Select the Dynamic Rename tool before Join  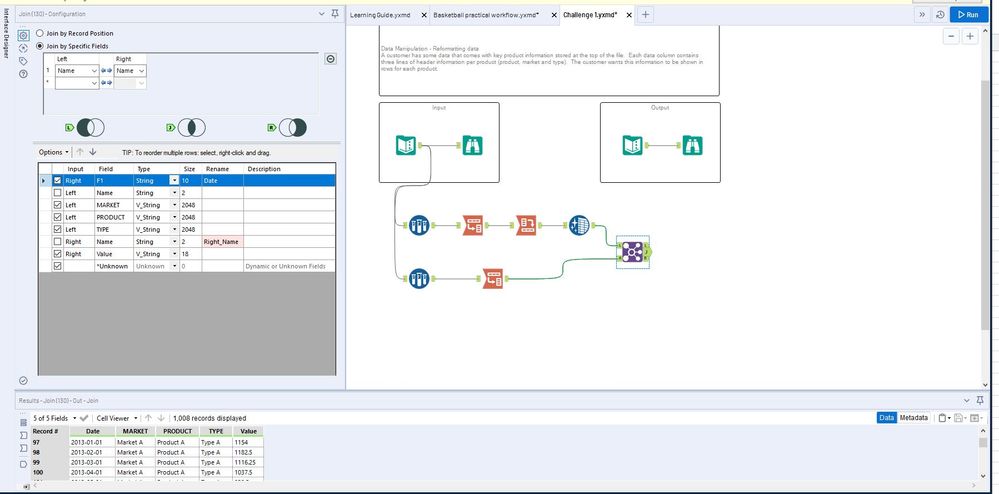(579, 225)
